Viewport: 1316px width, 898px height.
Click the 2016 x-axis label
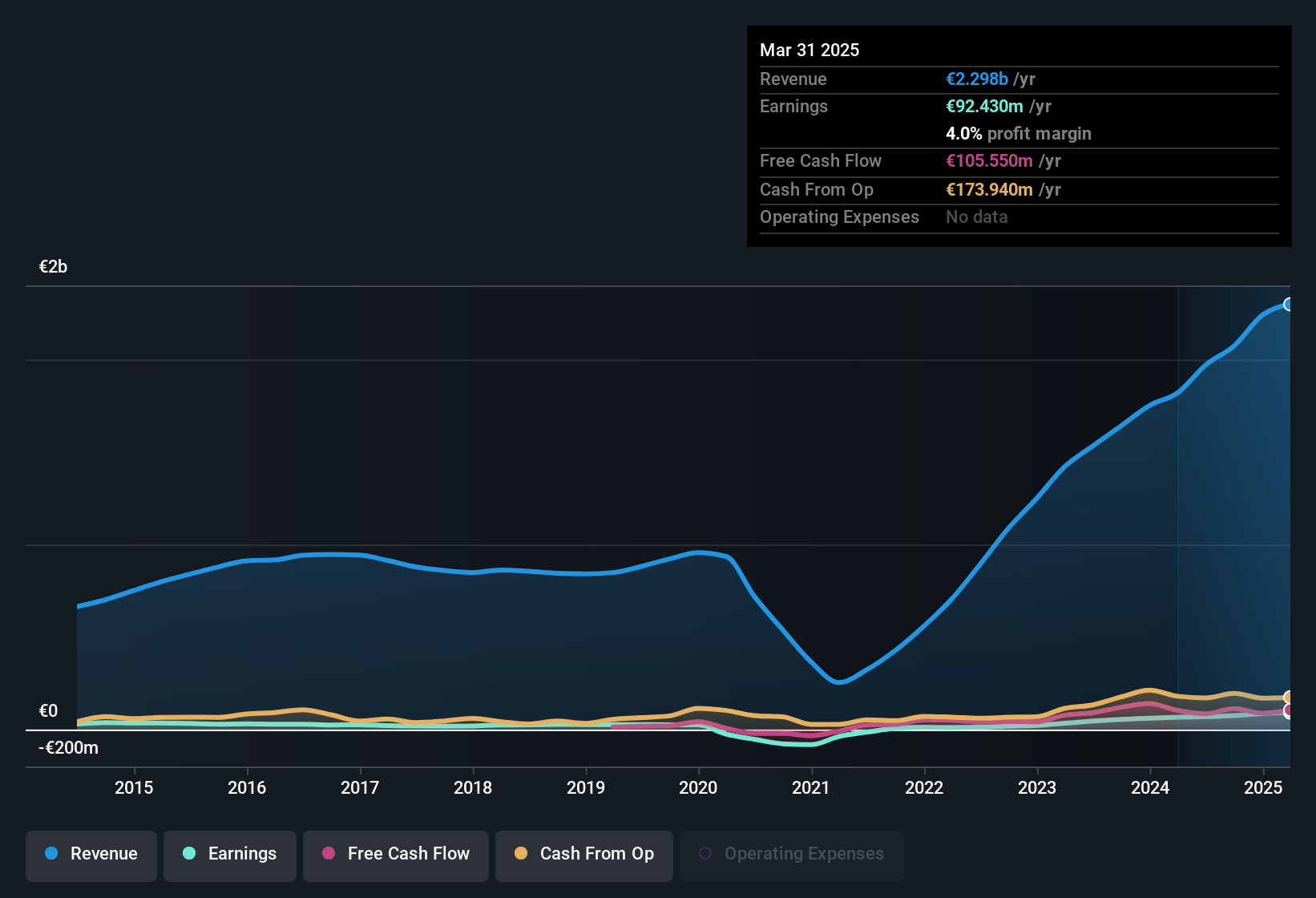pos(247,788)
